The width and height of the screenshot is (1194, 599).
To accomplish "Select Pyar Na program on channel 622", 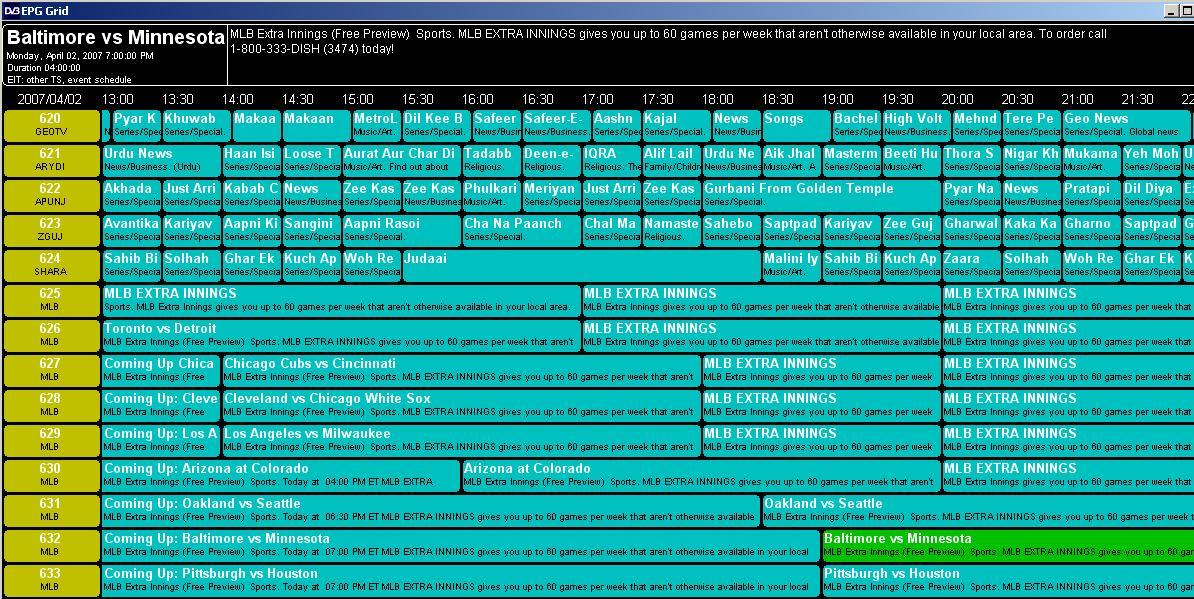I will tap(971, 196).
